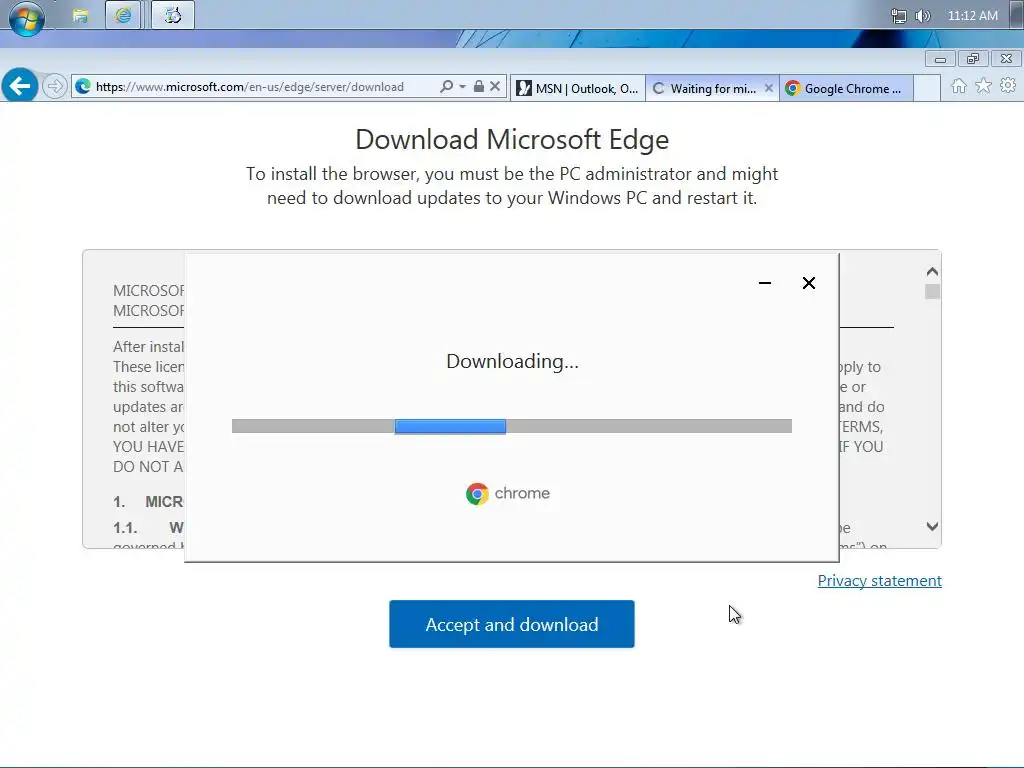Click the license scrollbar thumb
This screenshot has width=1024, height=768.
tap(932, 291)
